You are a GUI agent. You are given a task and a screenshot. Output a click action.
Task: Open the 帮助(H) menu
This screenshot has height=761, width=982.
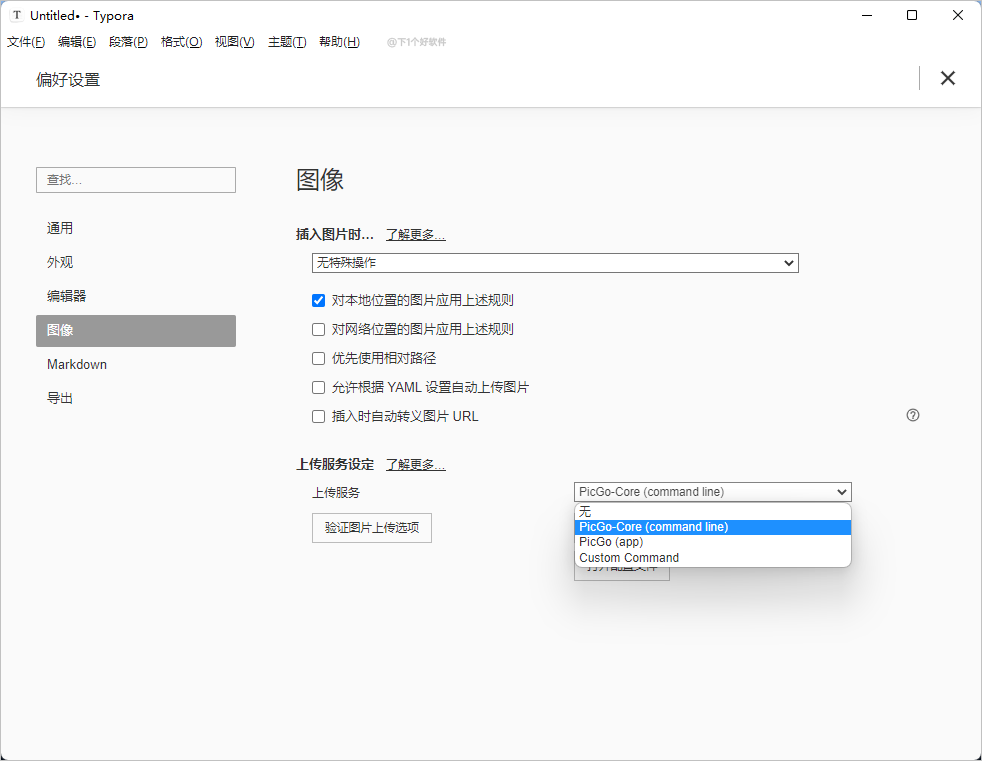tap(339, 42)
